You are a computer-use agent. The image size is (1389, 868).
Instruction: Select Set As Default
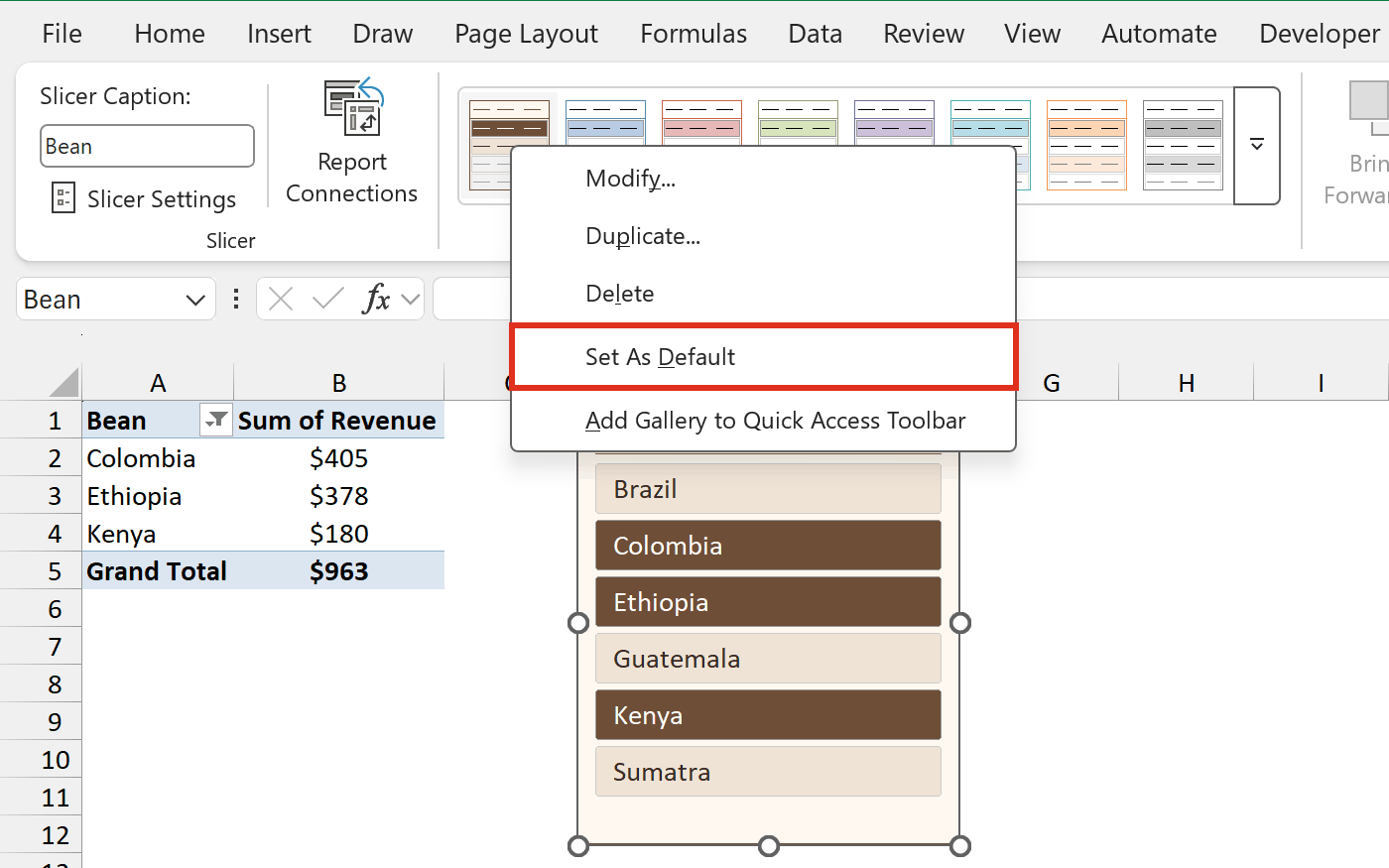click(763, 357)
